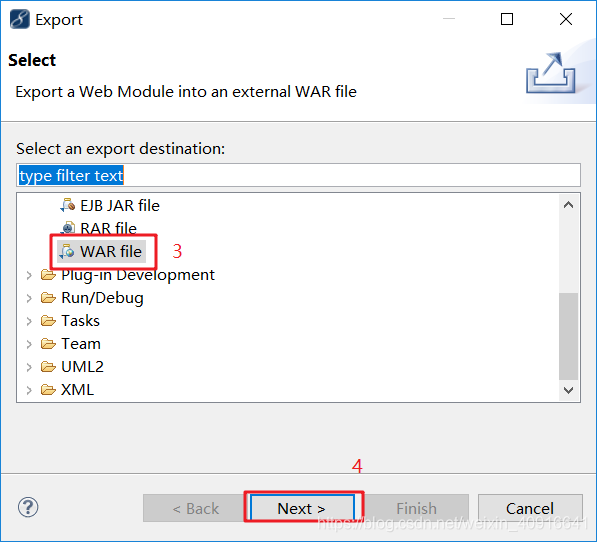This screenshot has height=542, width=597.
Task: Click the Finish button
Action: (417, 508)
